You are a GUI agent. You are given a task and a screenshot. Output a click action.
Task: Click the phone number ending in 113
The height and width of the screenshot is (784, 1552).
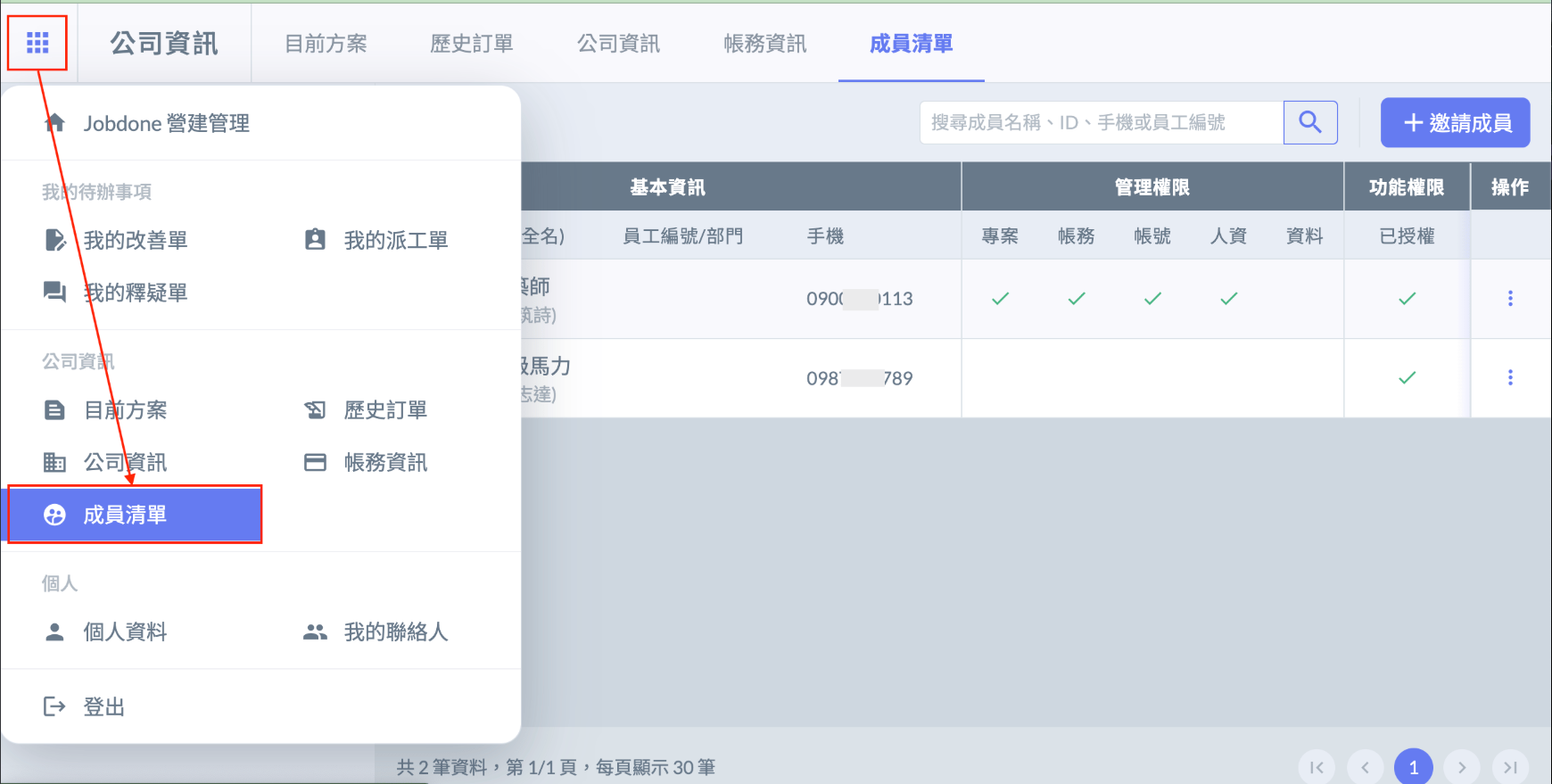coord(860,299)
